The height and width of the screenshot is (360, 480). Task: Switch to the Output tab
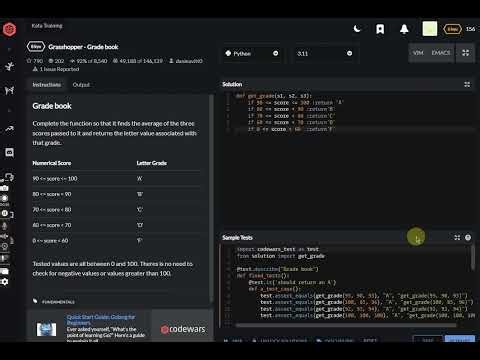tap(81, 85)
